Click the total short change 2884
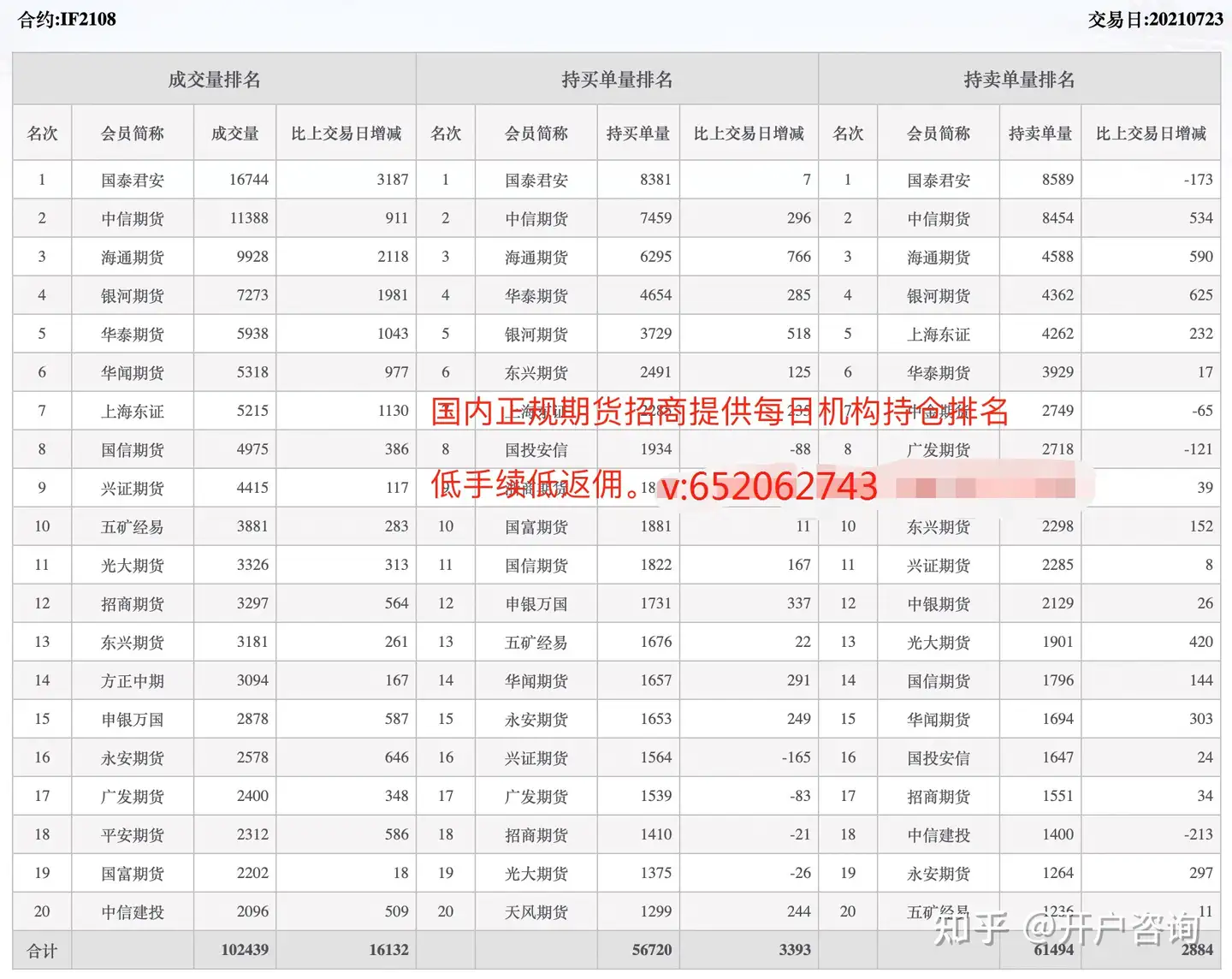This screenshot has height=979, width=1232. (x=1197, y=950)
